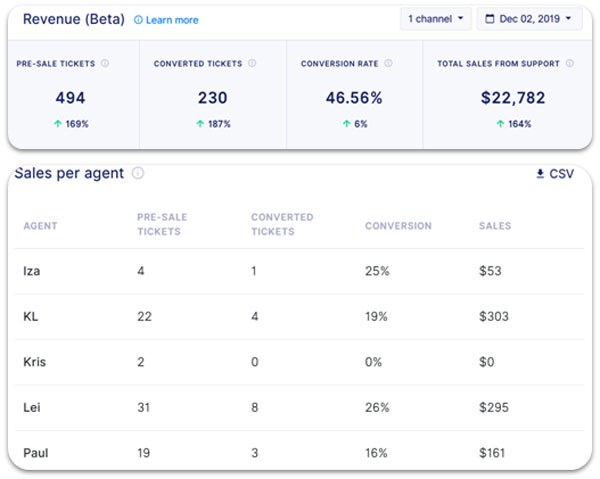Click the Conversion column header
The height and width of the screenshot is (479, 600).
point(398,226)
